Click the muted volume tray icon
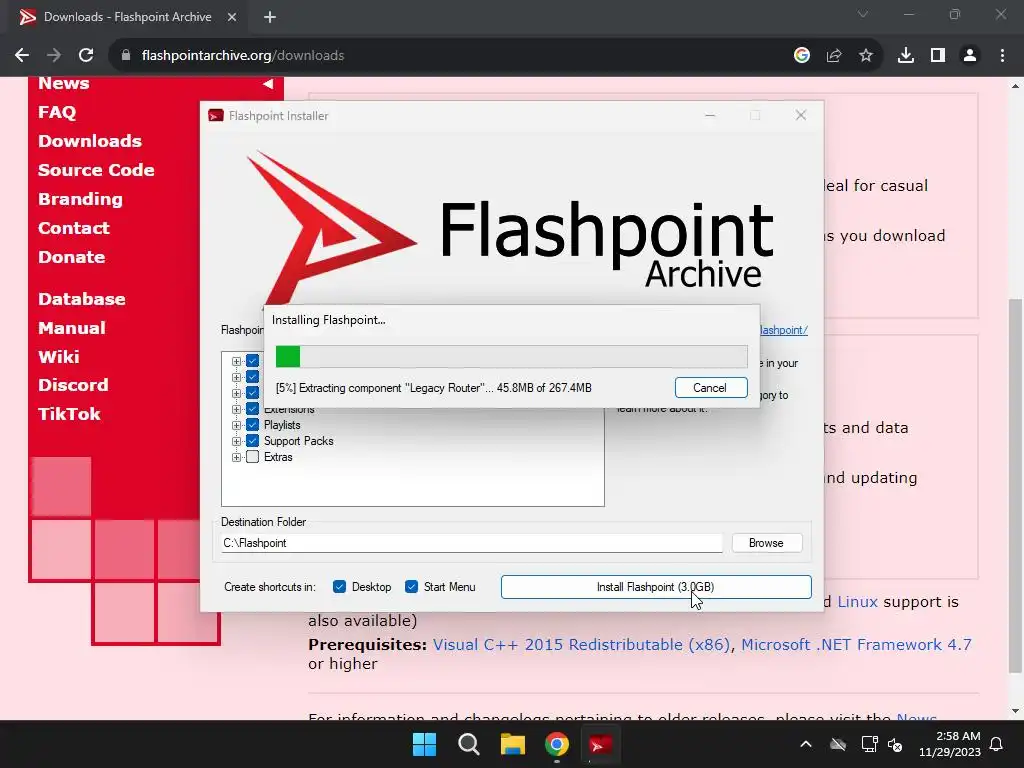This screenshot has height=768, width=1024. (895, 744)
